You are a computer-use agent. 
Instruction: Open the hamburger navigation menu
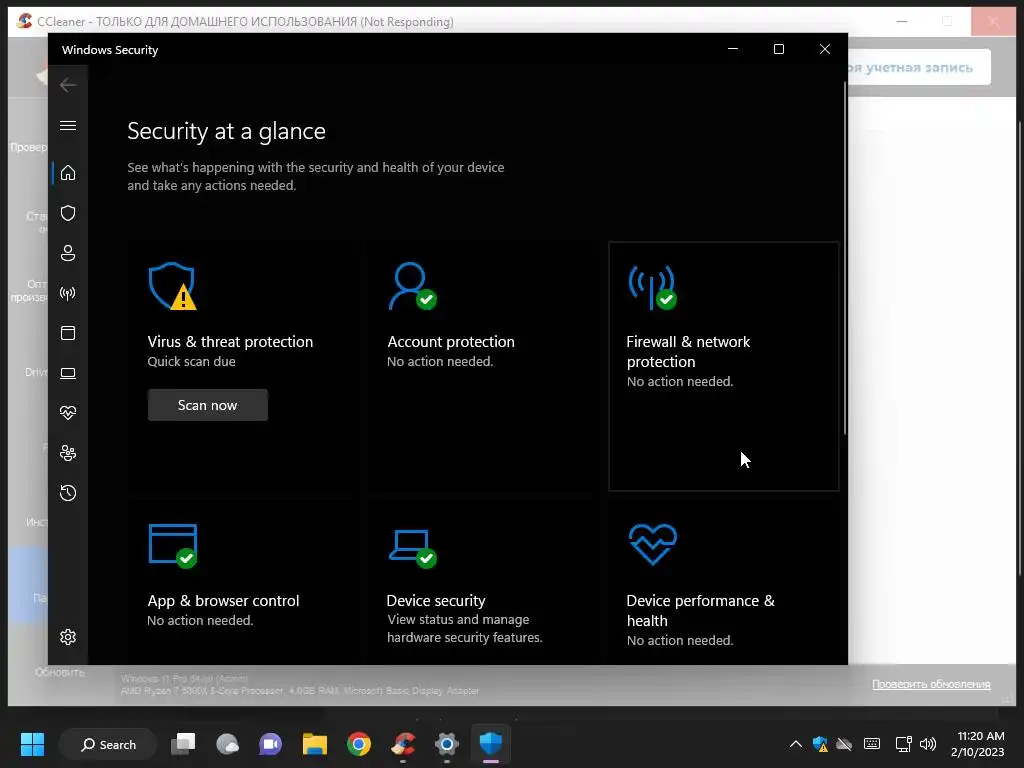tap(68, 125)
